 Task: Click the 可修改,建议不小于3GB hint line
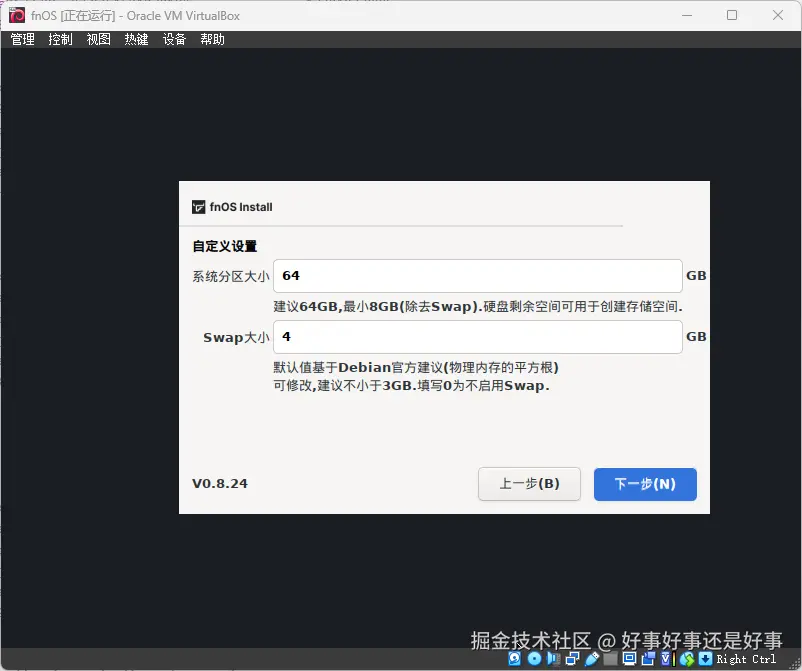point(411,386)
